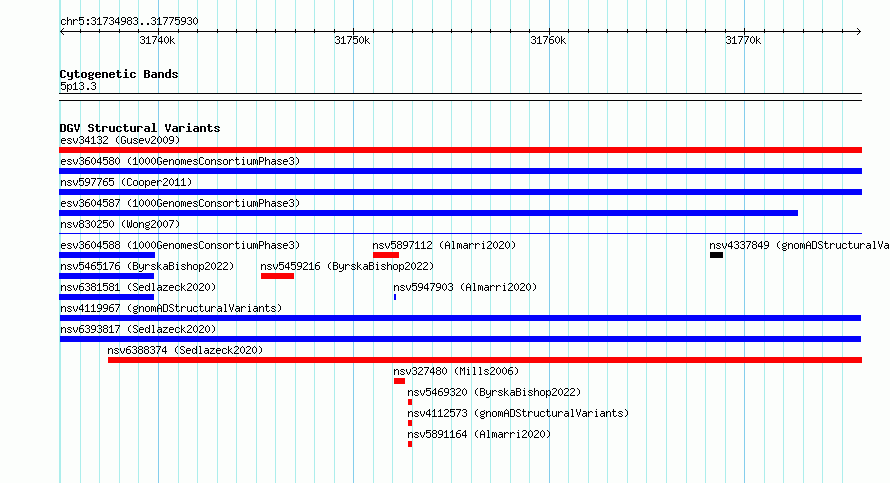This screenshot has width=890, height=483.
Task: Click the black bar under nsv4337849
Action: 716,255
